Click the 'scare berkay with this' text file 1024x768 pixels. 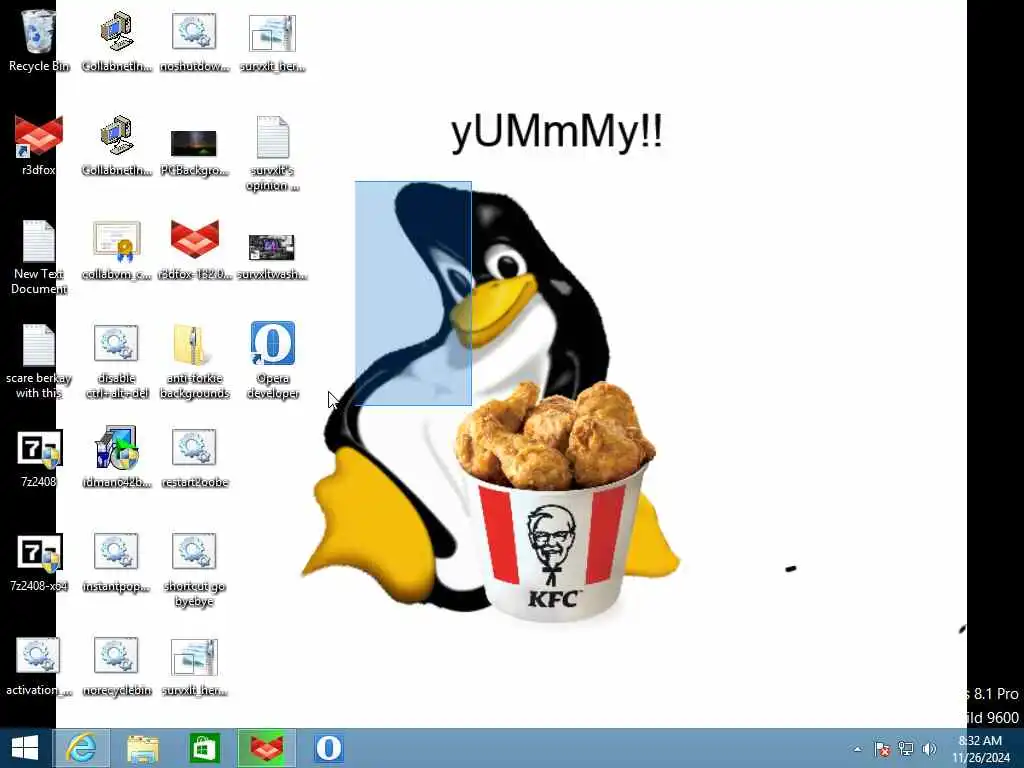39,361
